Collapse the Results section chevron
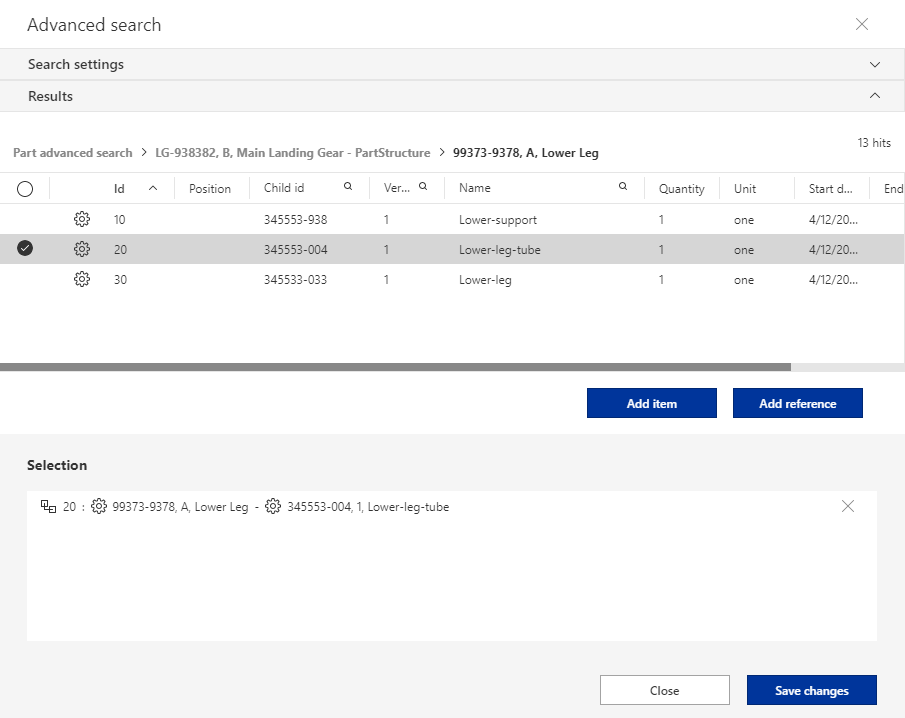Image resolution: width=905 pixels, height=718 pixels. point(875,95)
